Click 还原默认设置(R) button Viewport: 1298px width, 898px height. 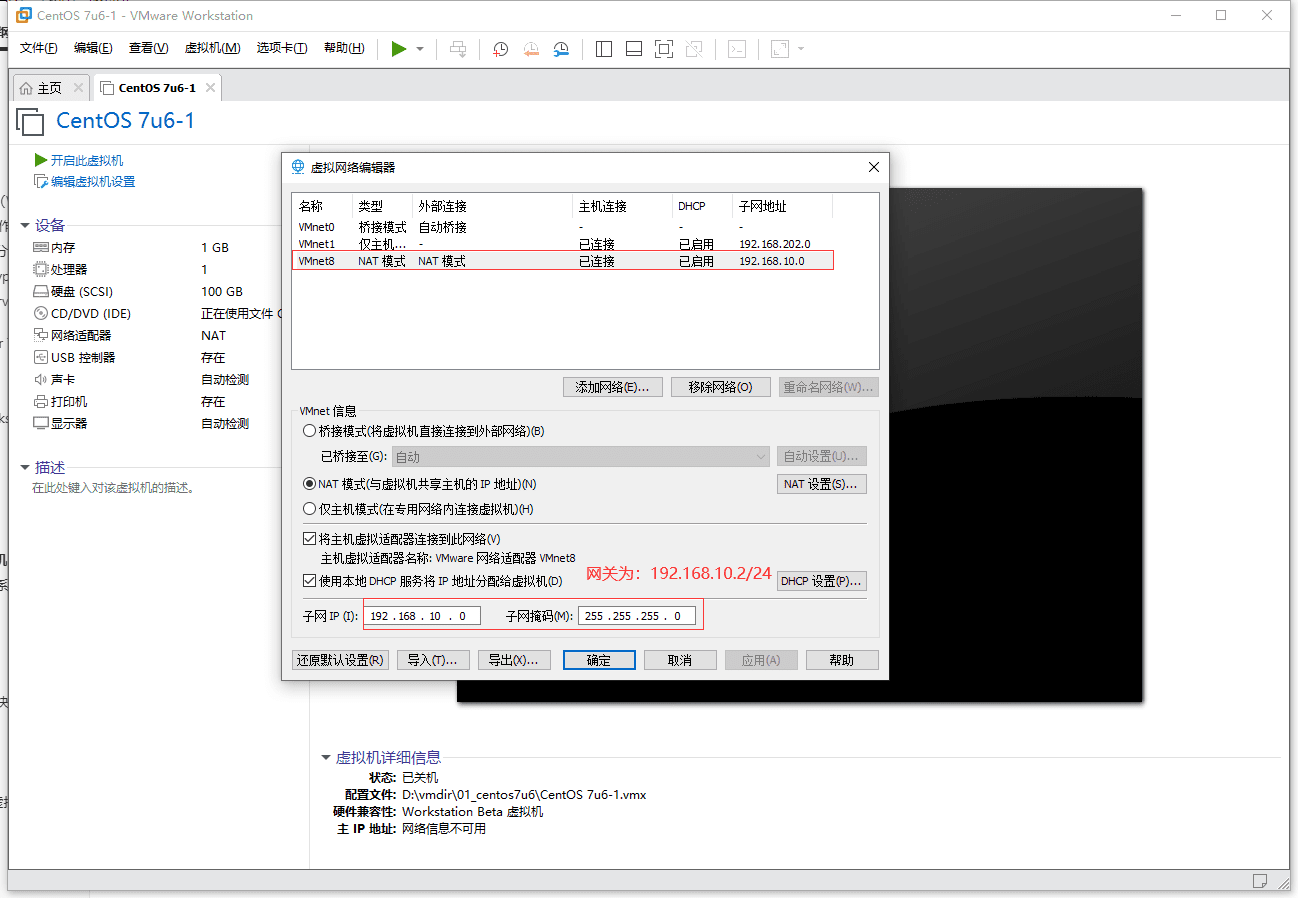pos(340,660)
